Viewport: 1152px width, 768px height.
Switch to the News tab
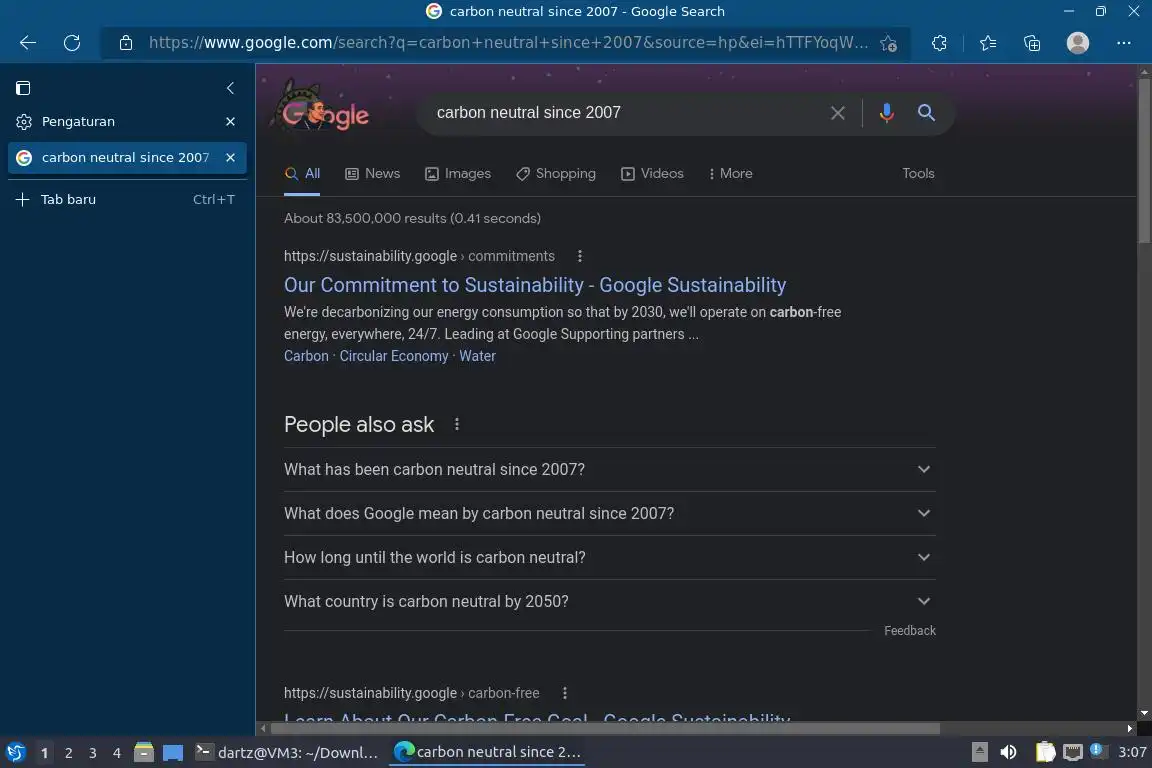372,174
